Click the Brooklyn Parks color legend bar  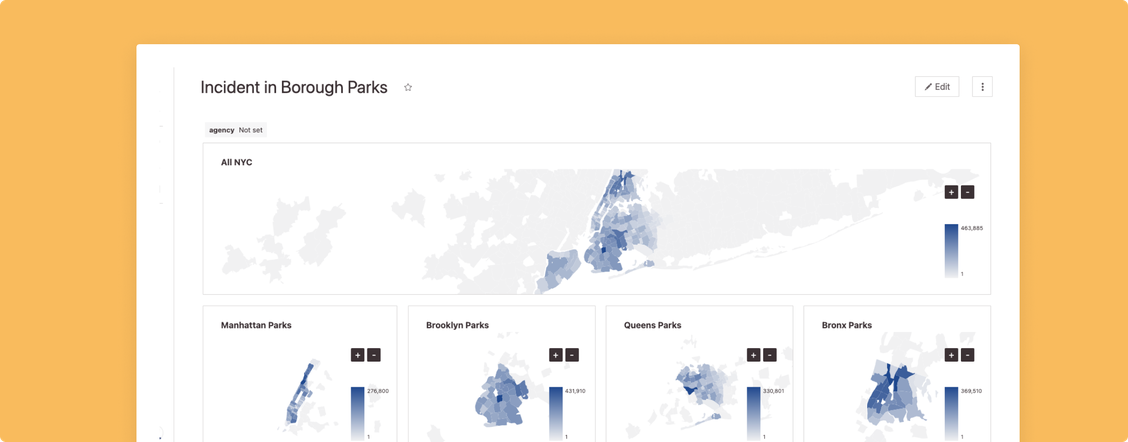[555, 414]
